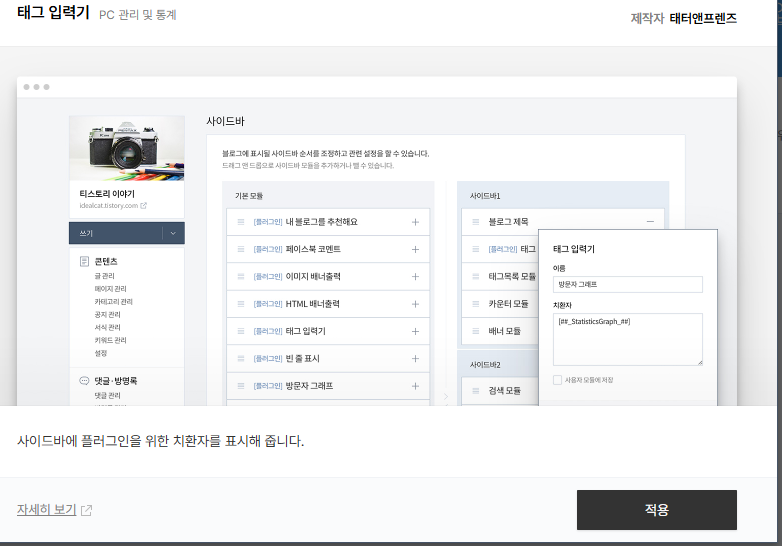Add the 태그 입력기 plugin with plus

coord(415,331)
